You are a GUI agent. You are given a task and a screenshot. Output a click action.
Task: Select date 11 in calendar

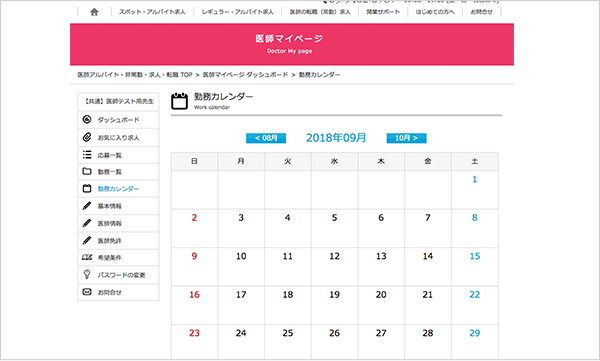click(288, 256)
